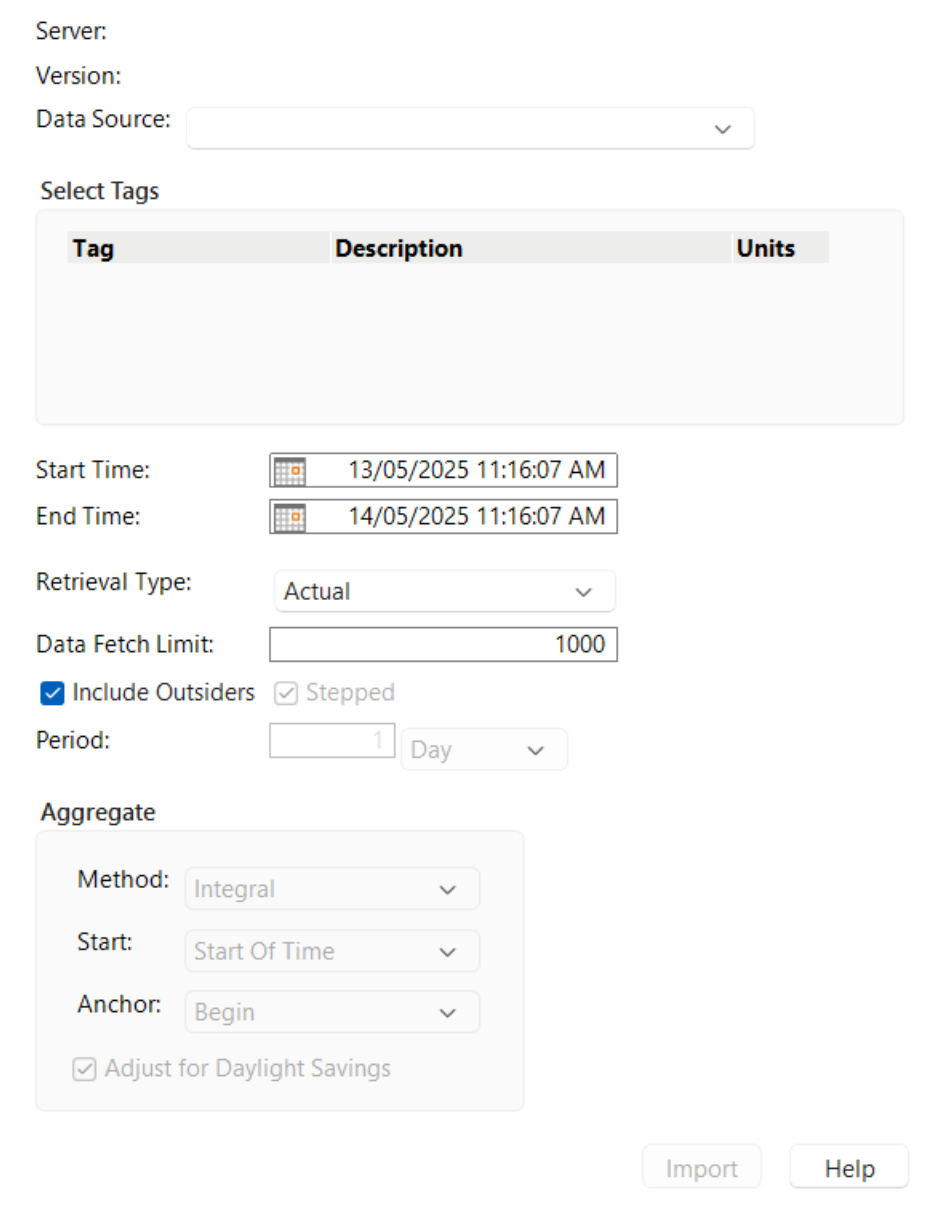Click the Import button
This screenshot has height=1226, width=940.
tap(701, 1167)
